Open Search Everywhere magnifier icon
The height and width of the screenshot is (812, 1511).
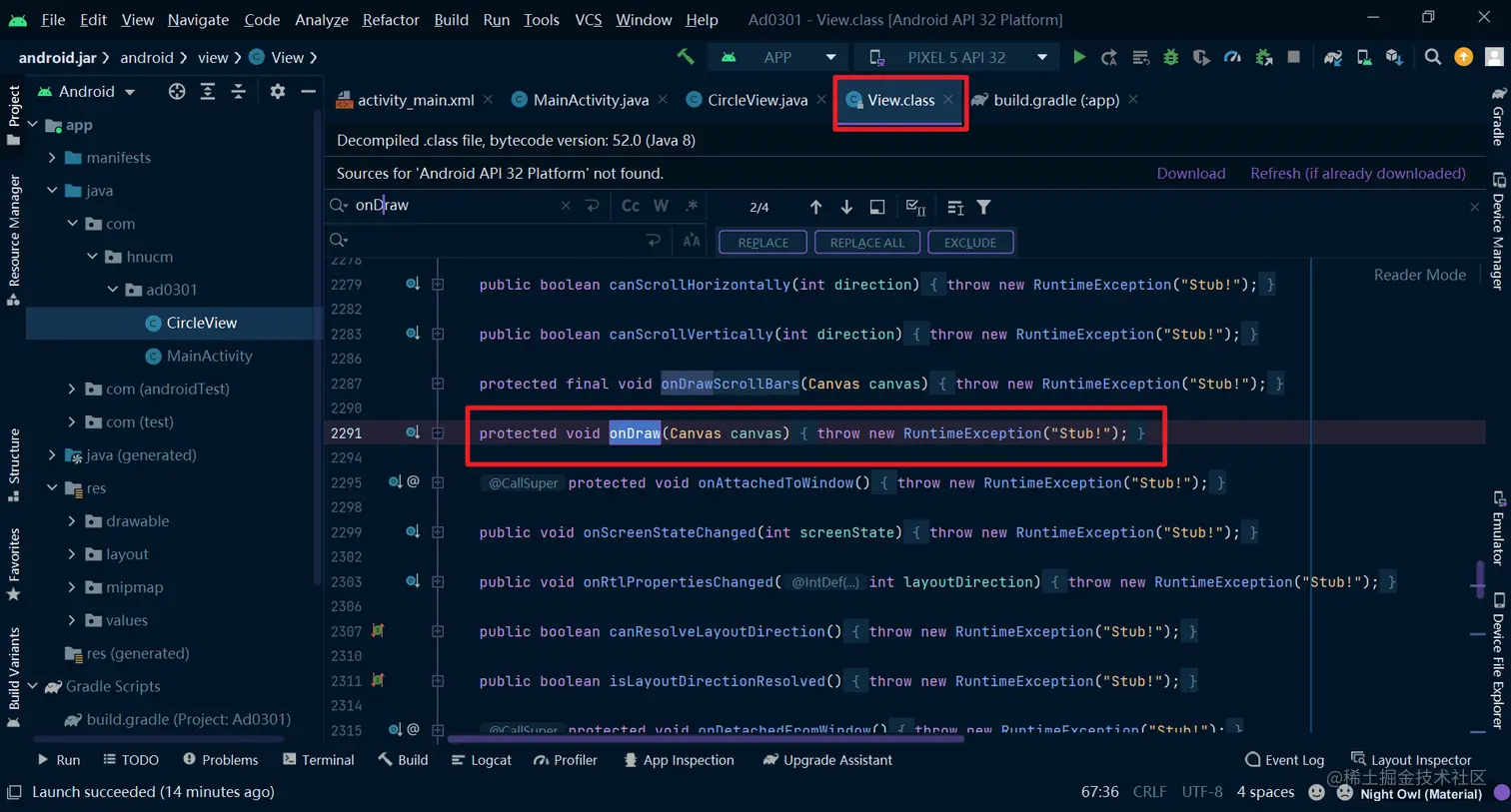1433,57
